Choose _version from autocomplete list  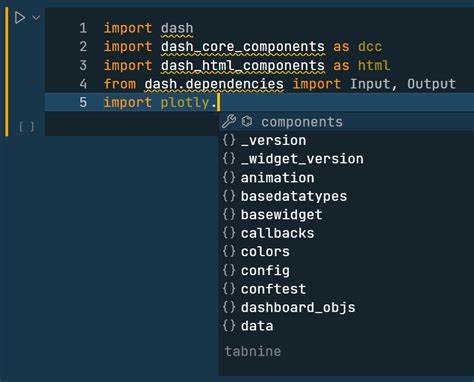[346, 140]
